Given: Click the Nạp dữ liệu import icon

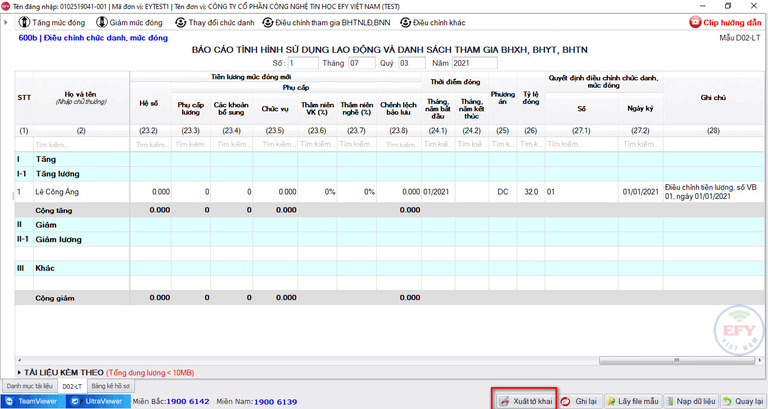Looking at the screenshot, I should [670, 402].
